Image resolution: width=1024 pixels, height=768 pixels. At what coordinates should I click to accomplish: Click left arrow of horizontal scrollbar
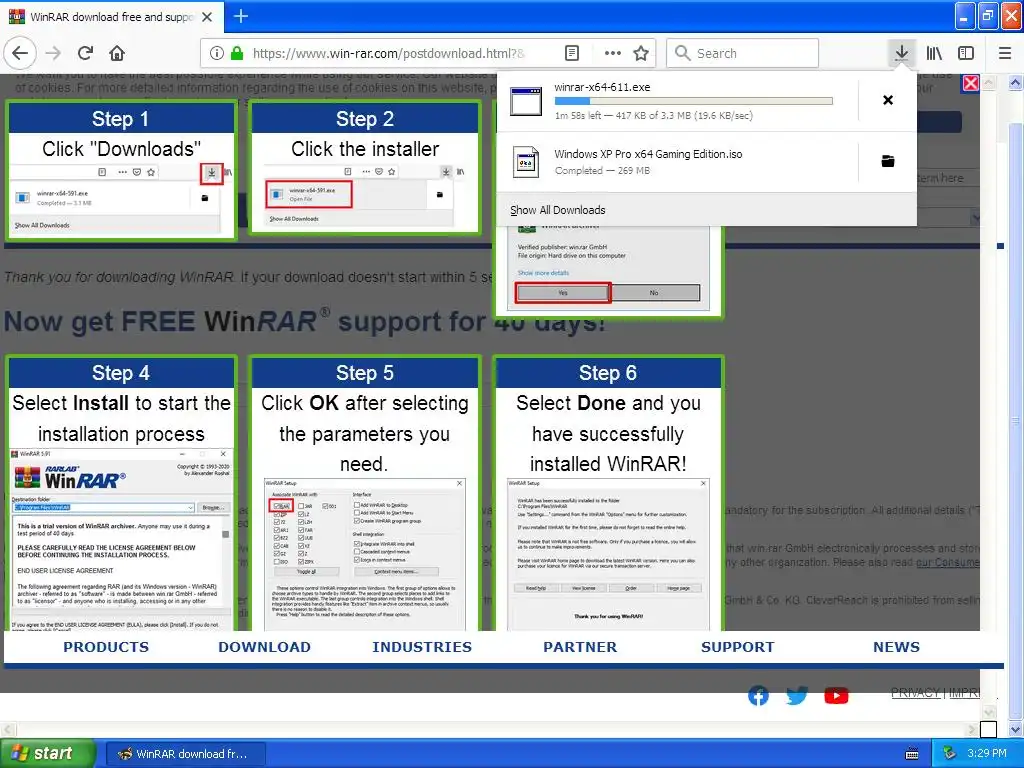pos(7,729)
